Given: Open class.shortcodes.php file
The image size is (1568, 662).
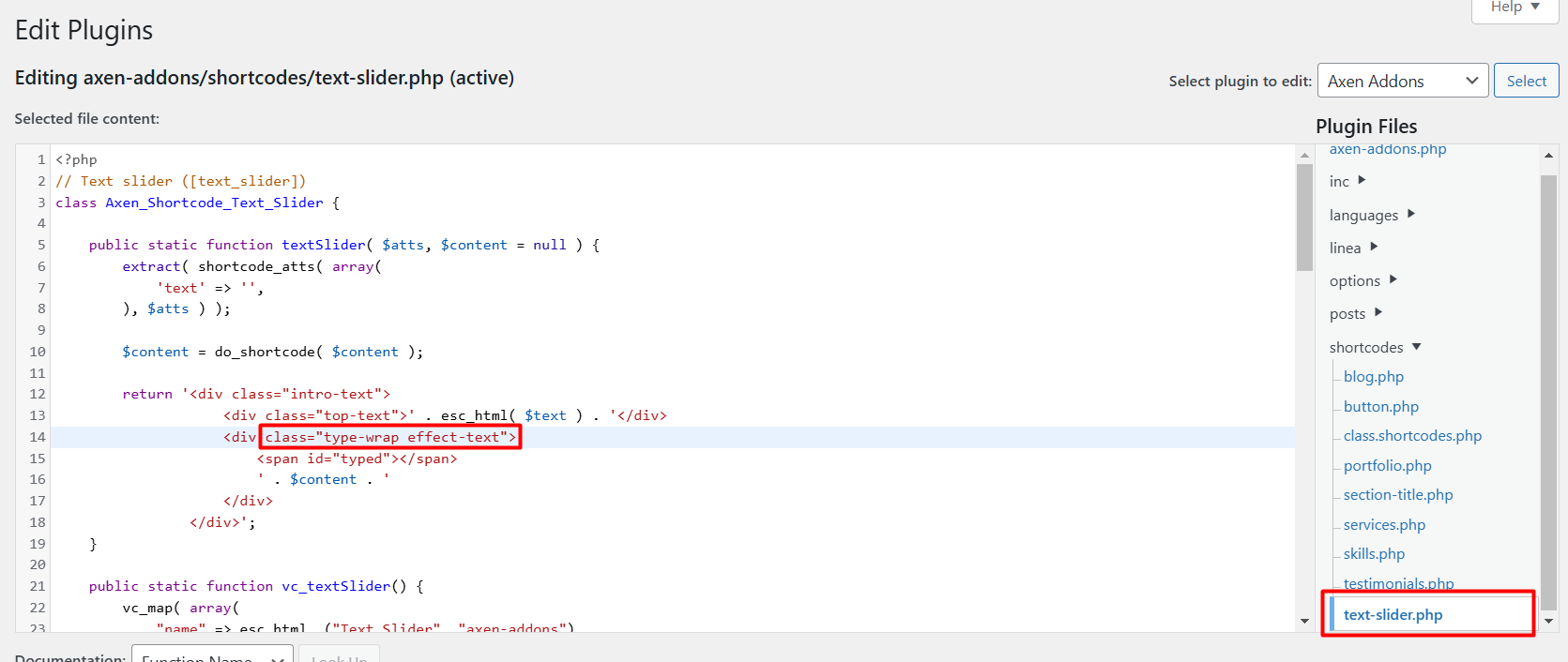Looking at the screenshot, I should click(x=1412, y=435).
